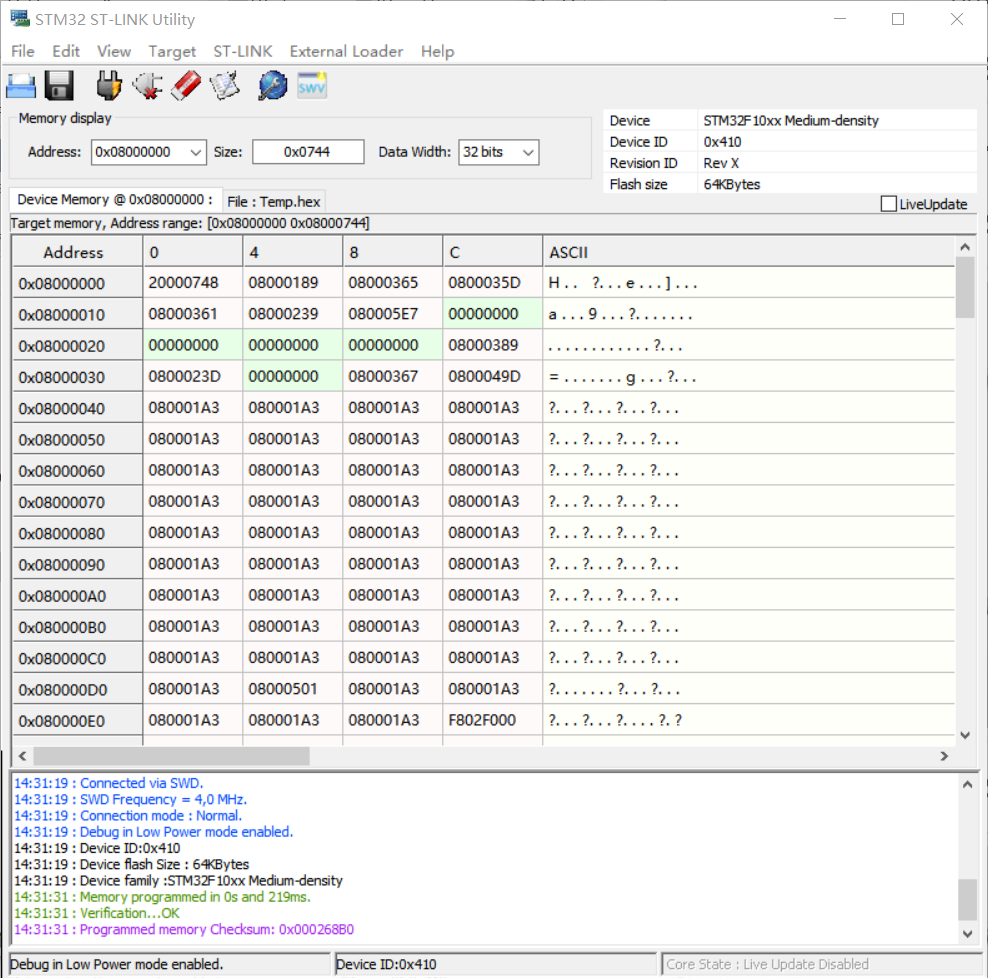Click memory table scroll down arrow
The image size is (988, 978).
[965, 735]
